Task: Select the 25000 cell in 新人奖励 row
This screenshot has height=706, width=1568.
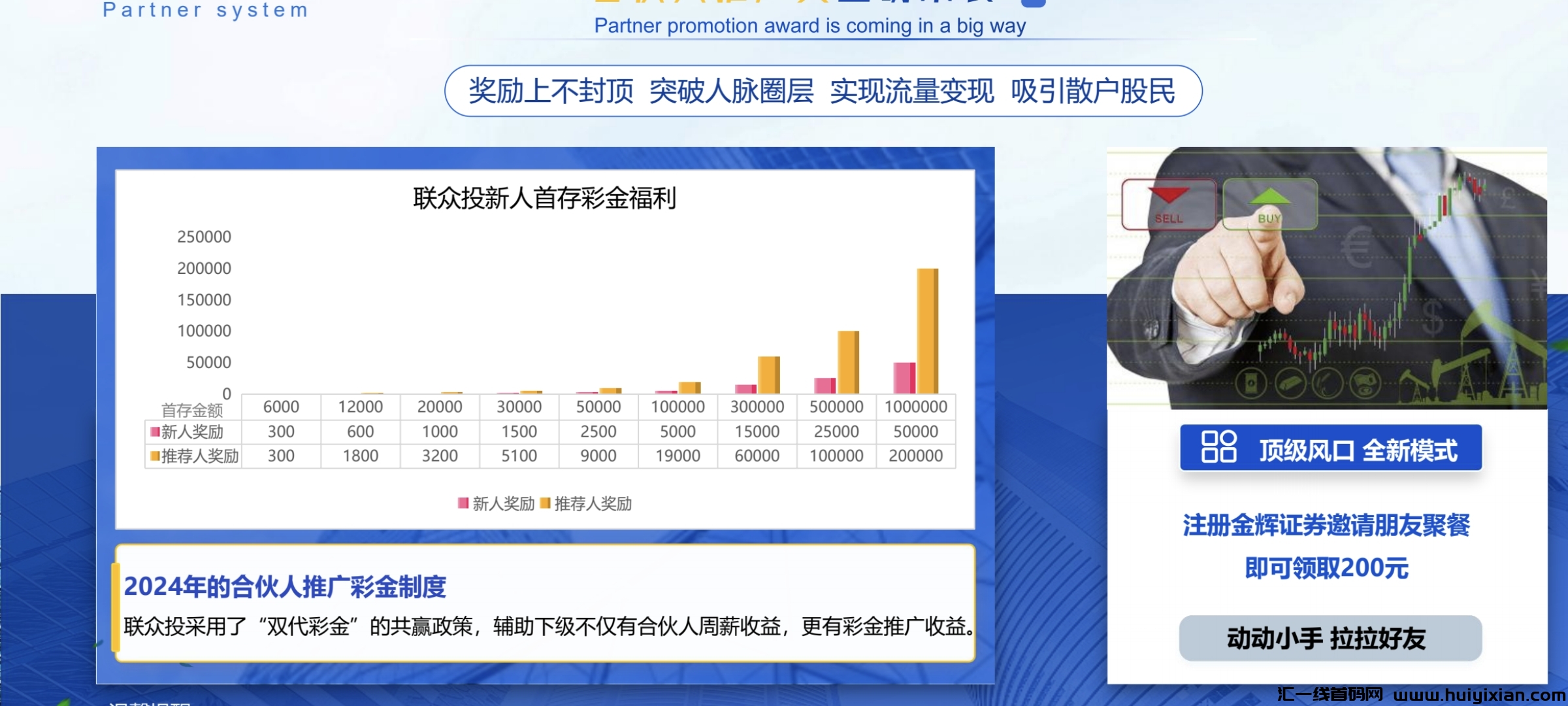Action: coord(836,431)
